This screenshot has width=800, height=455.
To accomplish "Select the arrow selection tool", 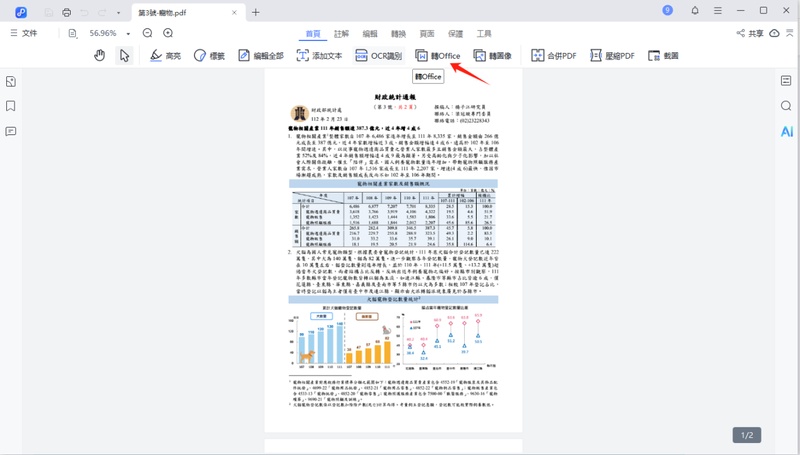I will (x=124, y=55).
